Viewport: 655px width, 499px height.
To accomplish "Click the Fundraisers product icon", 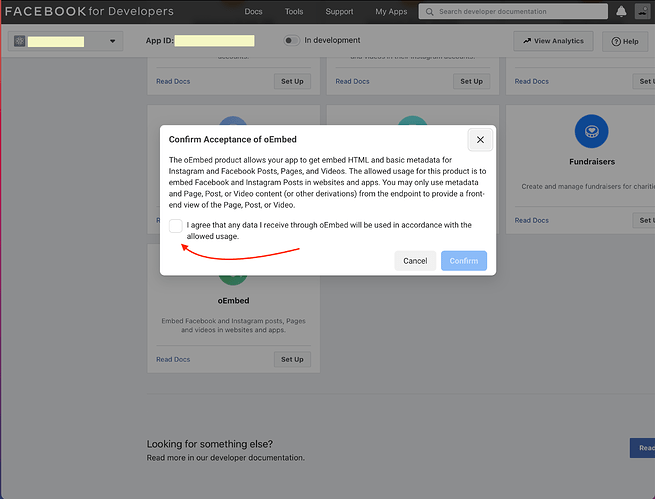I will (x=592, y=131).
